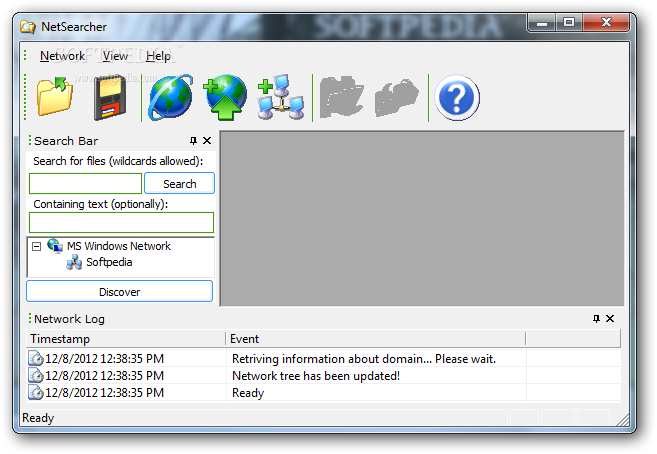The width and height of the screenshot is (657, 454).
Task: Pin the Search Bar panel
Action: pos(193,141)
